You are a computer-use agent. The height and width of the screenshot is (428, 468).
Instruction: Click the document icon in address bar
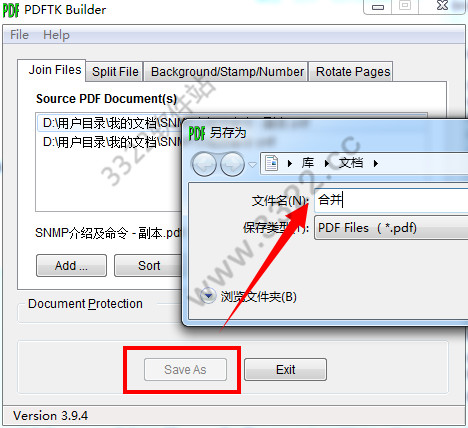click(272, 163)
